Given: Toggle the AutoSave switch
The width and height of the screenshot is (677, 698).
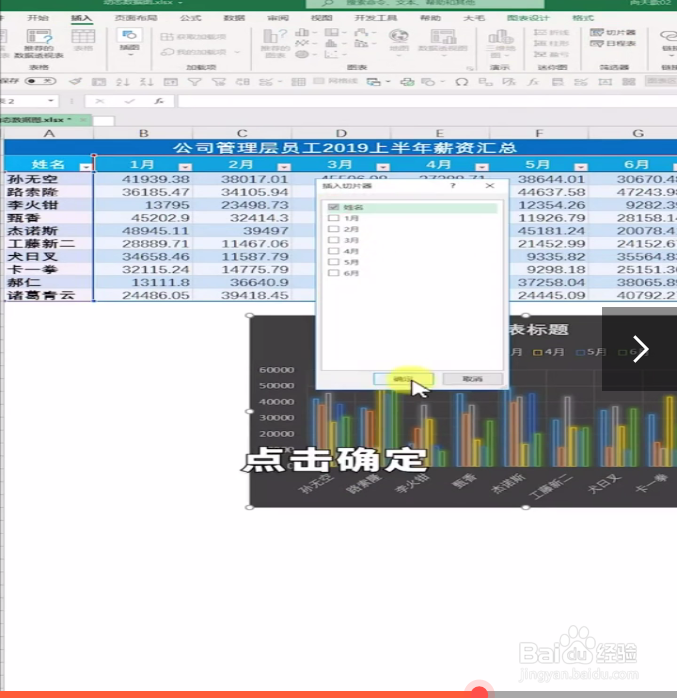Looking at the screenshot, I should pos(41,81).
